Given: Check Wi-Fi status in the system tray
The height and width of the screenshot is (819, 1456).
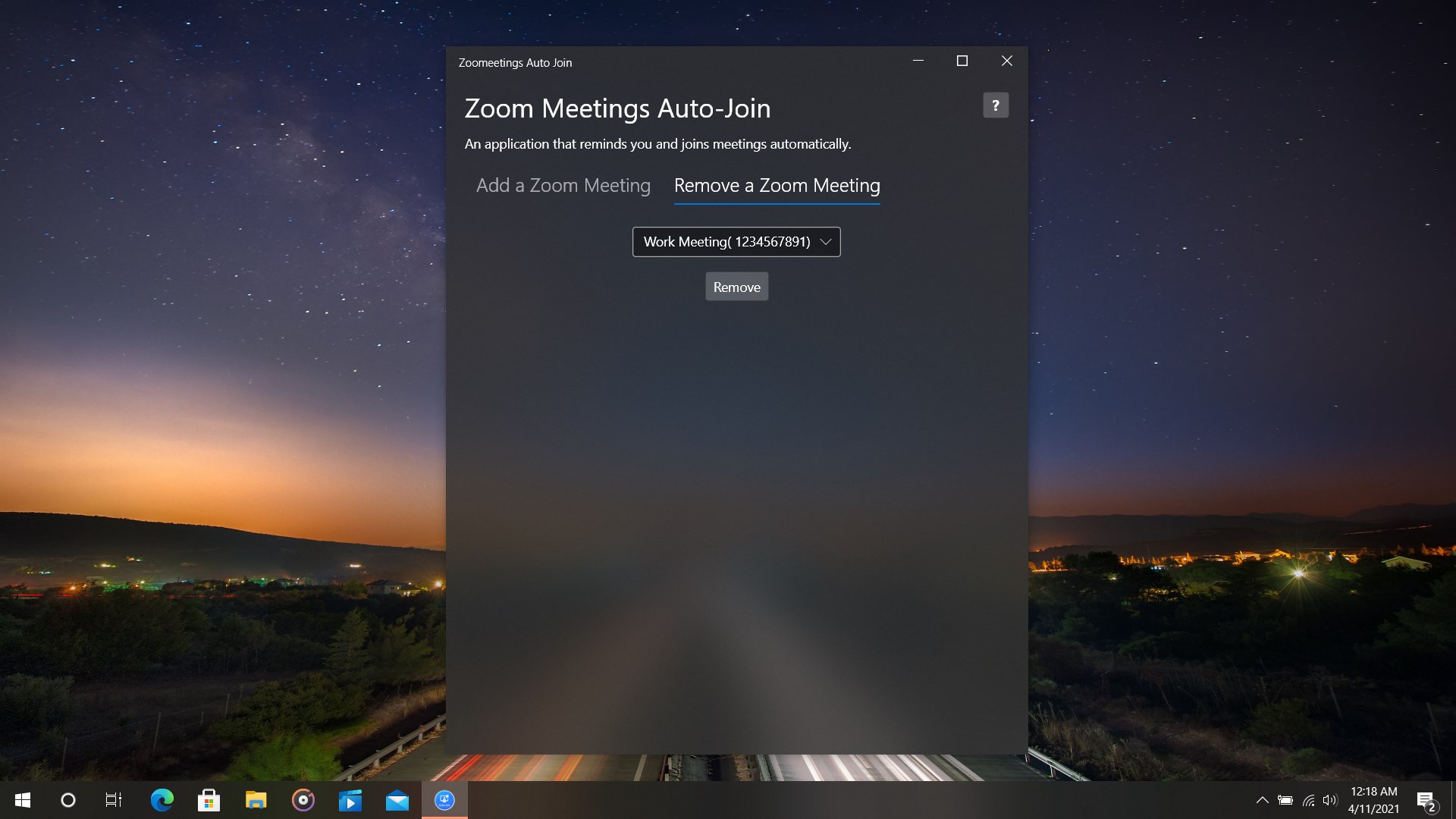Looking at the screenshot, I should coord(1308,800).
